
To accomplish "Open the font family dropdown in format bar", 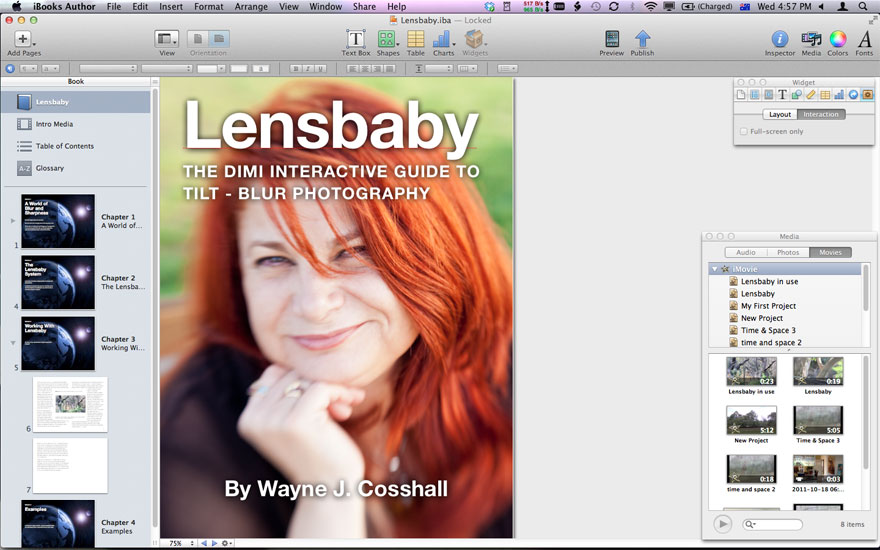I will pos(108,68).
